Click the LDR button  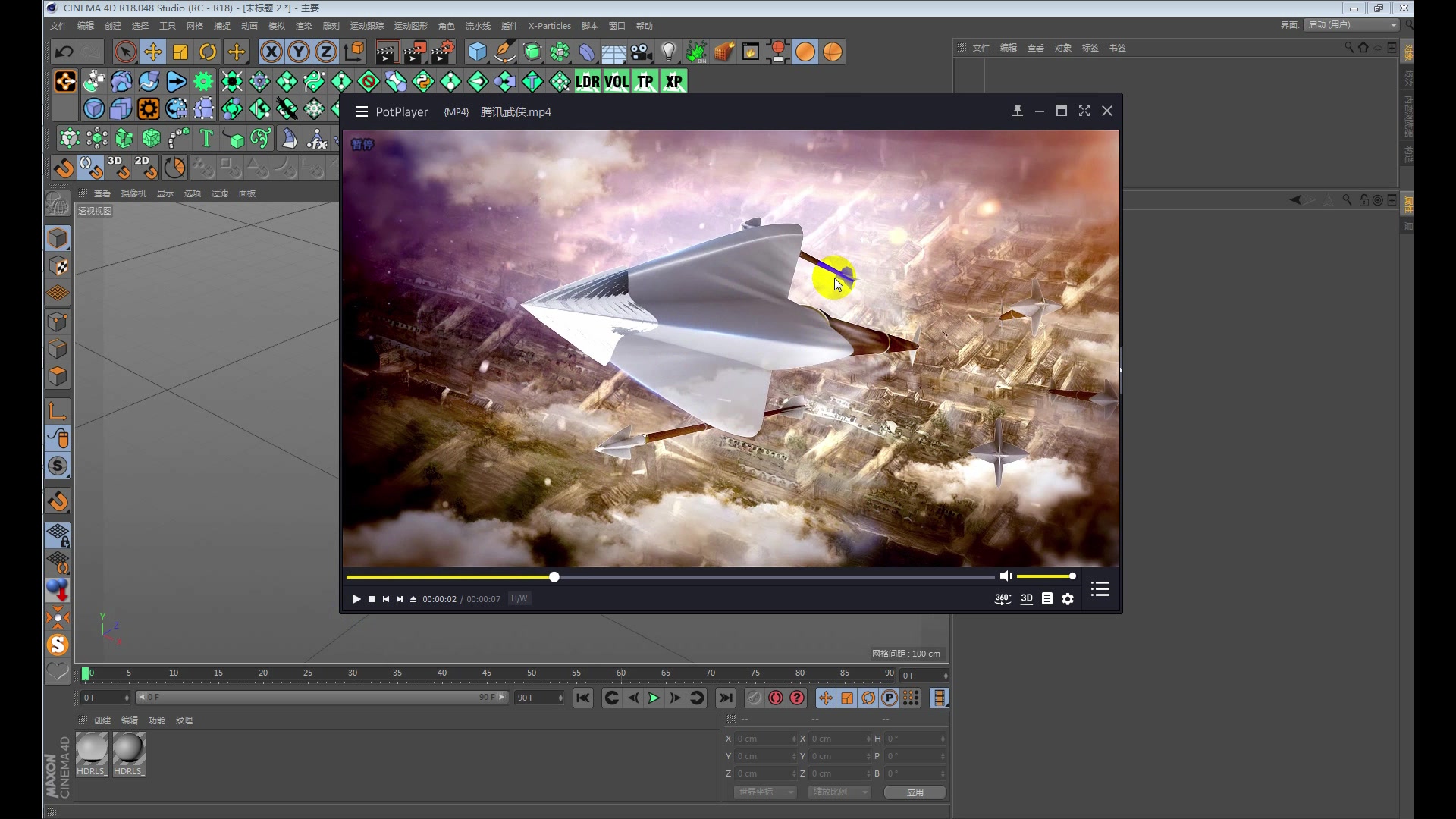588,82
